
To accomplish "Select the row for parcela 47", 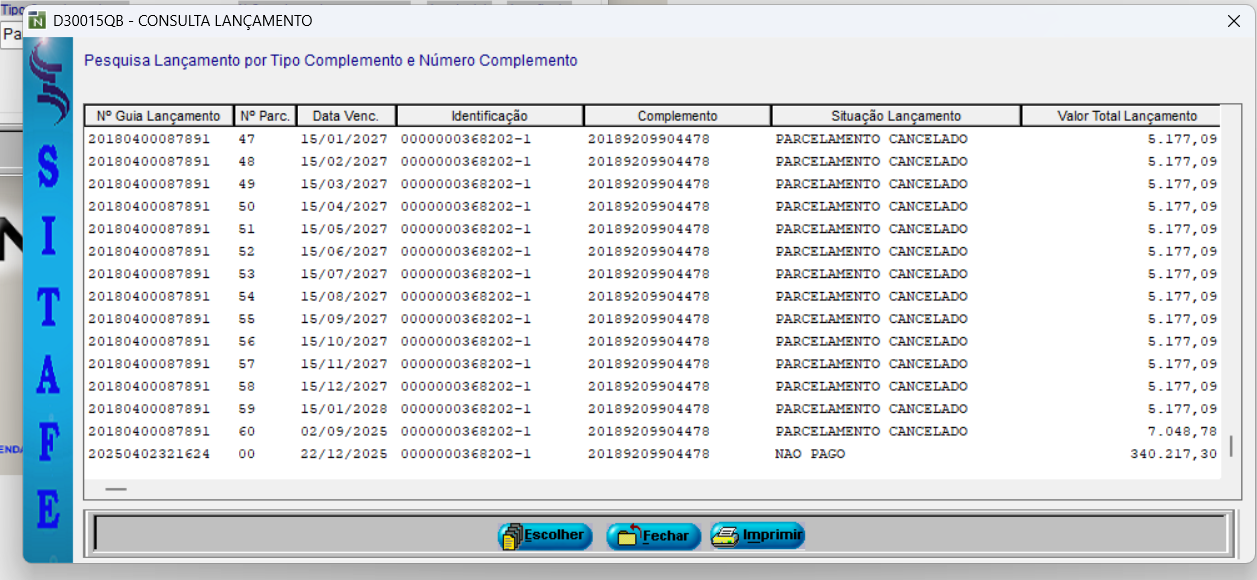I will pos(650,139).
